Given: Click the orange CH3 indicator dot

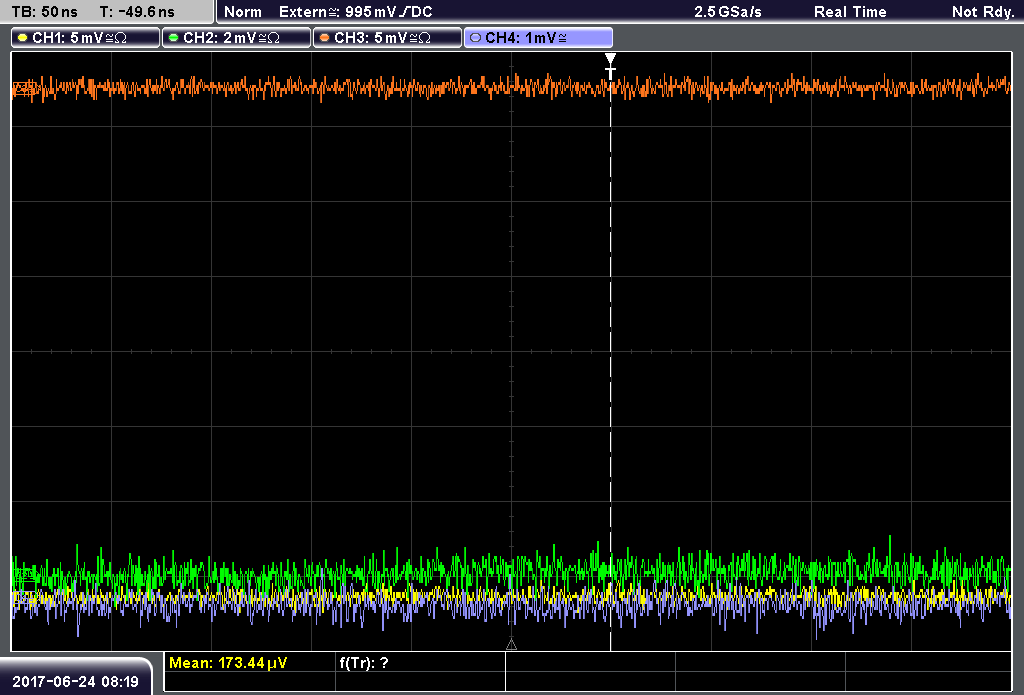Looking at the screenshot, I should (x=325, y=38).
